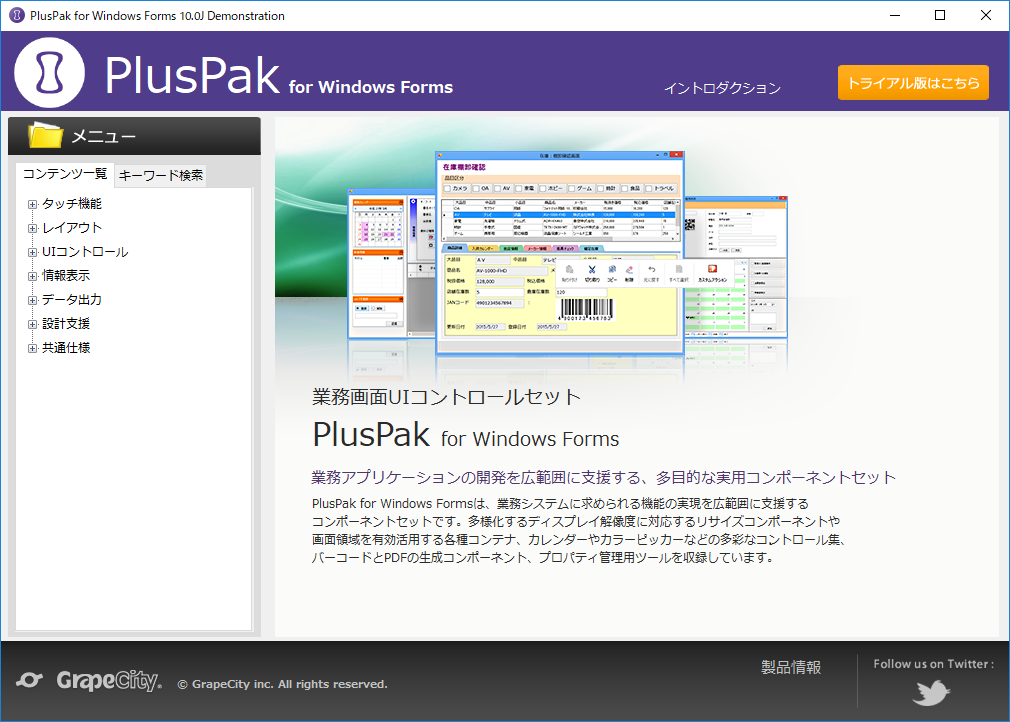Select the 共通仕様 tree item label
Image resolution: width=1010 pixels, height=722 pixels.
point(66,348)
